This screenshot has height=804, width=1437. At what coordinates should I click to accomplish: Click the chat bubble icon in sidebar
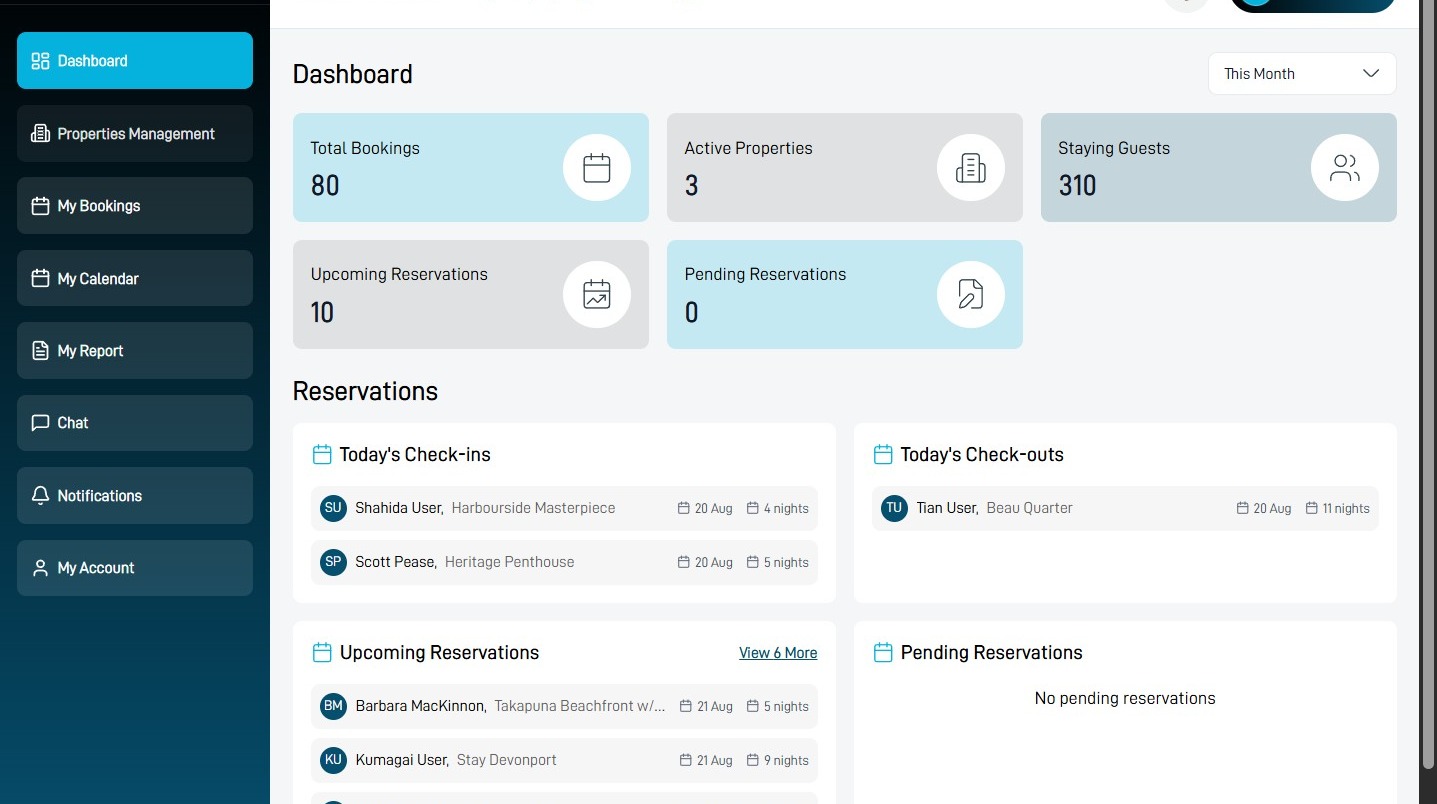[40, 423]
